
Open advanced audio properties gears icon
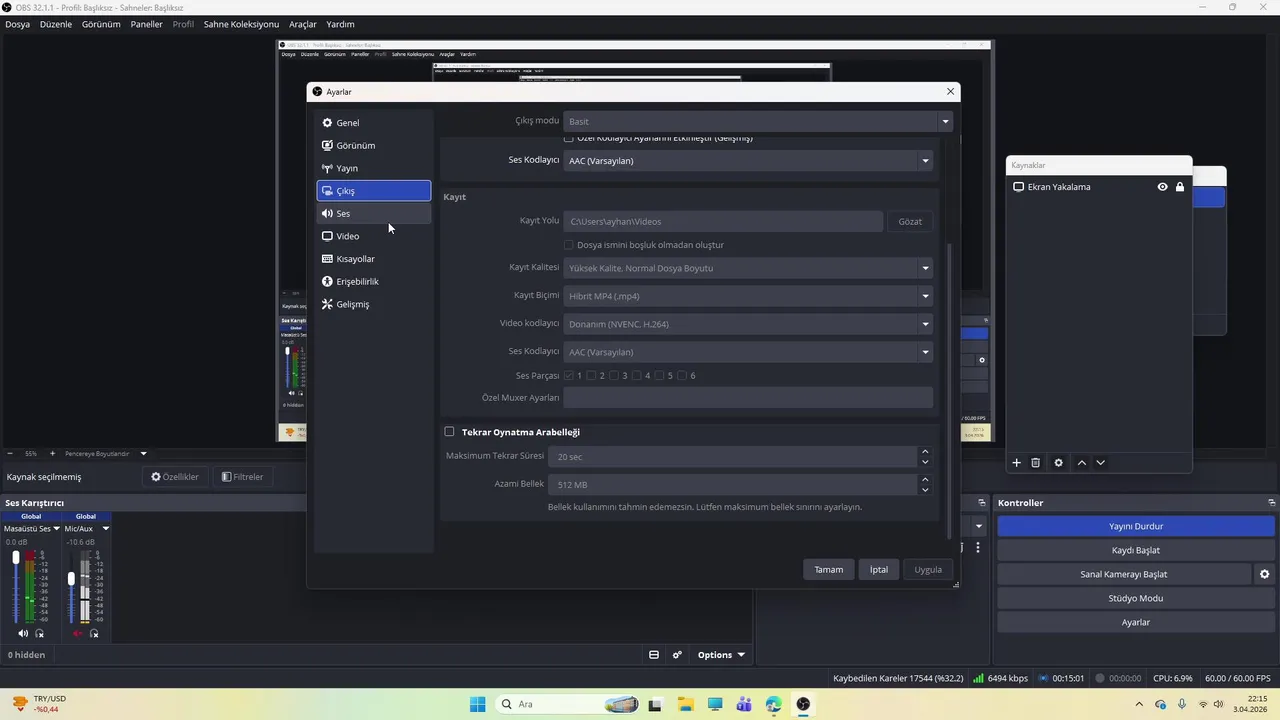(677, 655)
